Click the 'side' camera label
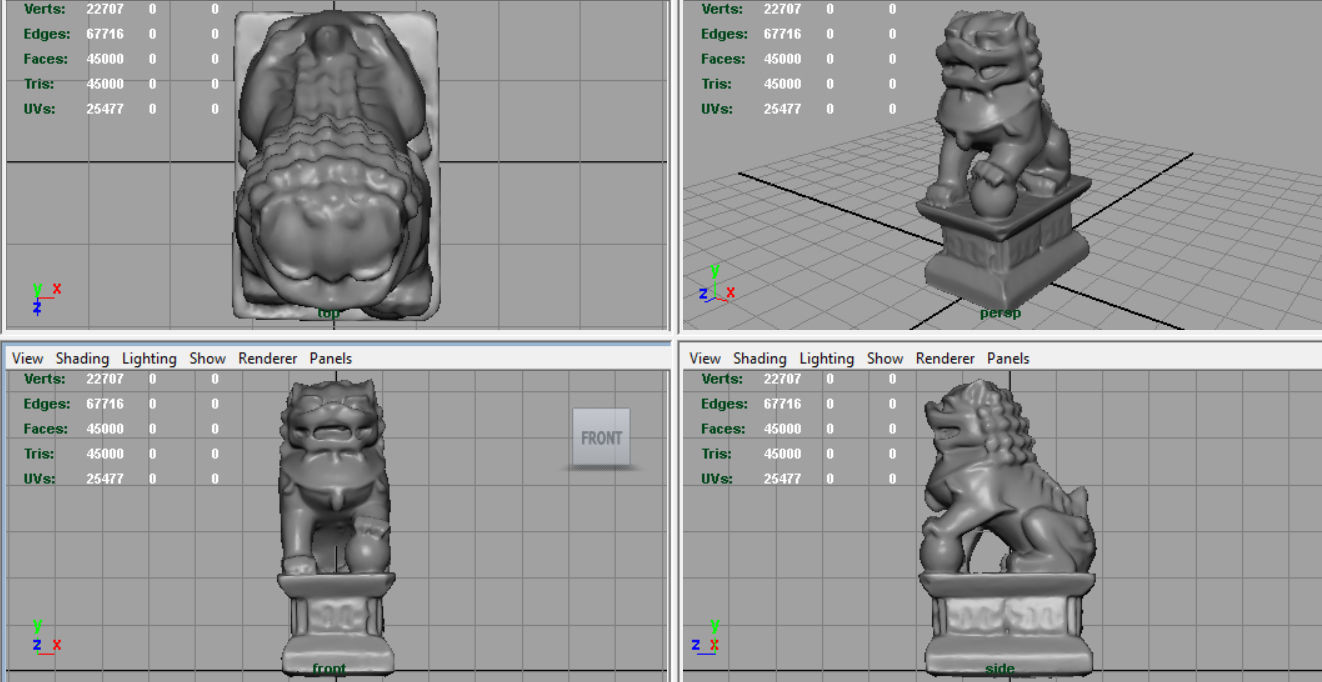This screenshot has height=682, width=1322. (x=1000, y=669)
